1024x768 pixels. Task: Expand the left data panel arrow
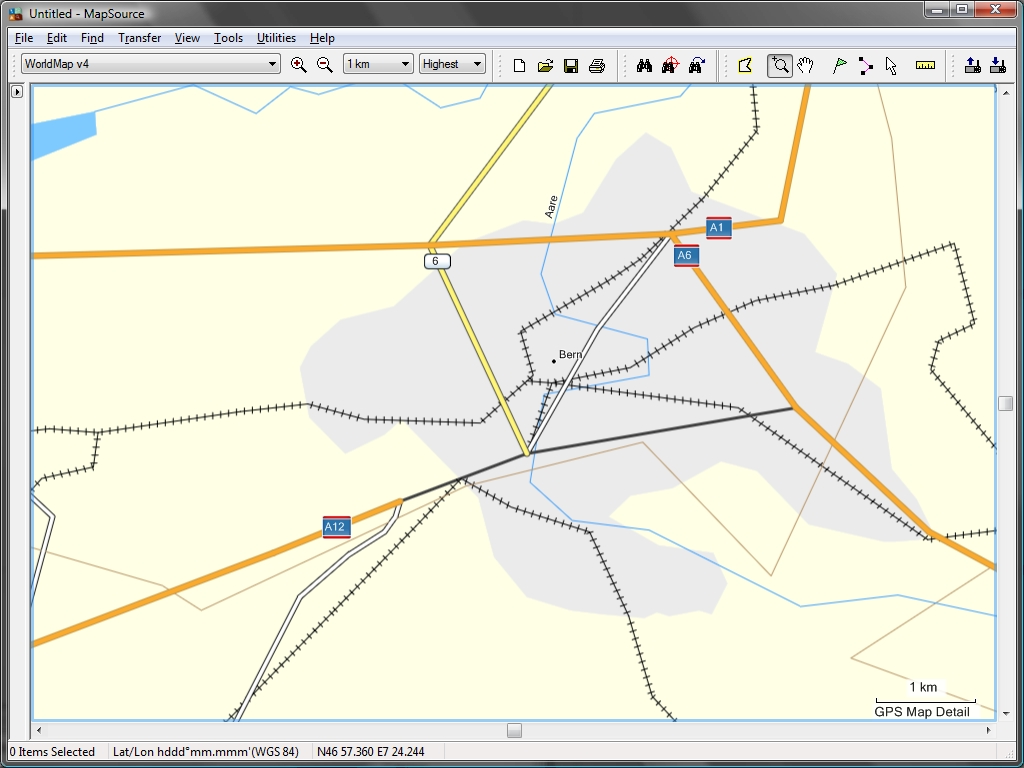[17, 92]
